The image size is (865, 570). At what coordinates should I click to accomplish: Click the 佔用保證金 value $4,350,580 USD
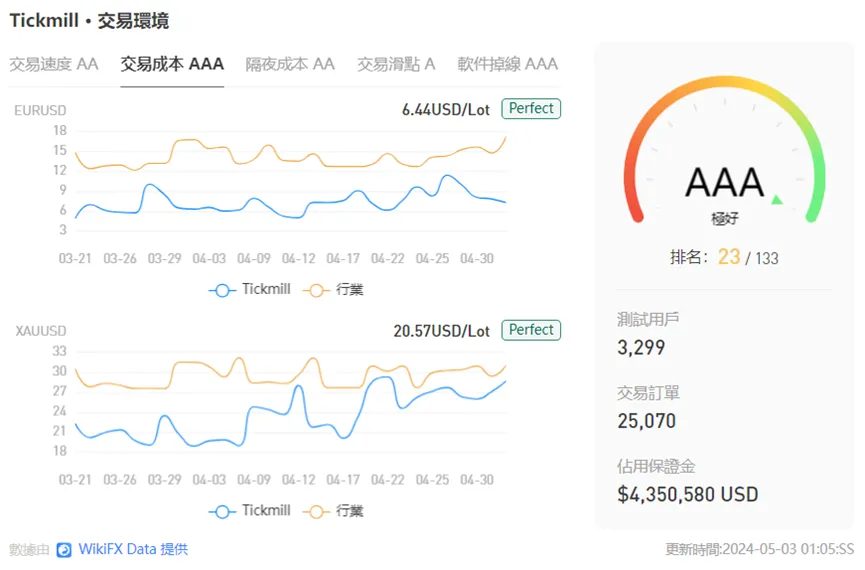688,494
